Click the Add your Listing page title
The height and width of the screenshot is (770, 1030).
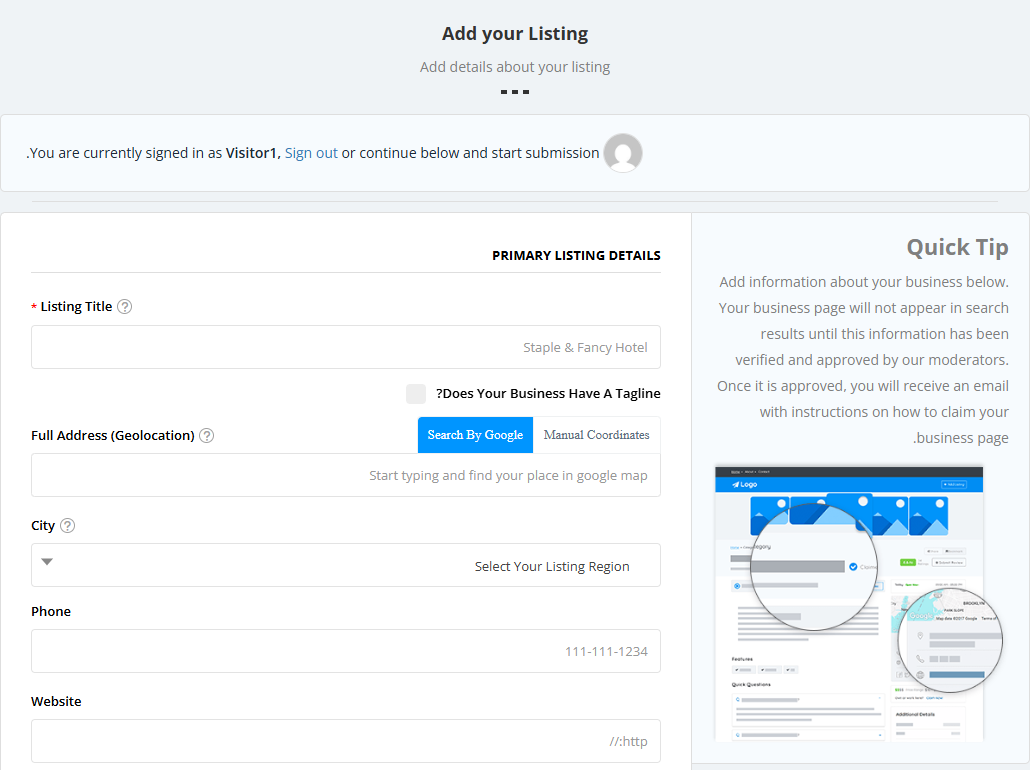coord(515,34)
